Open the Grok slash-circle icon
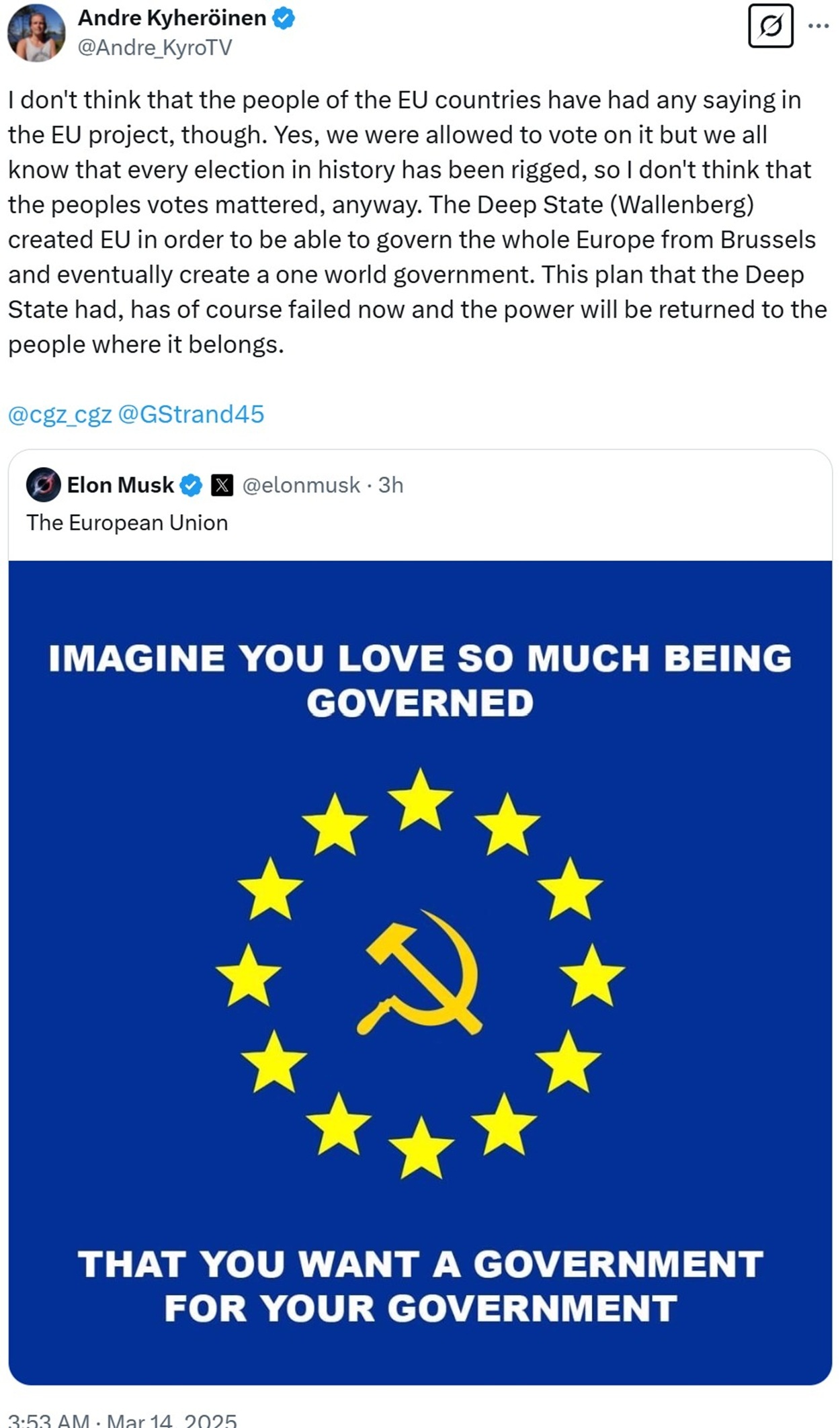Screen dimensions: 840x1428 click(770, 26)
